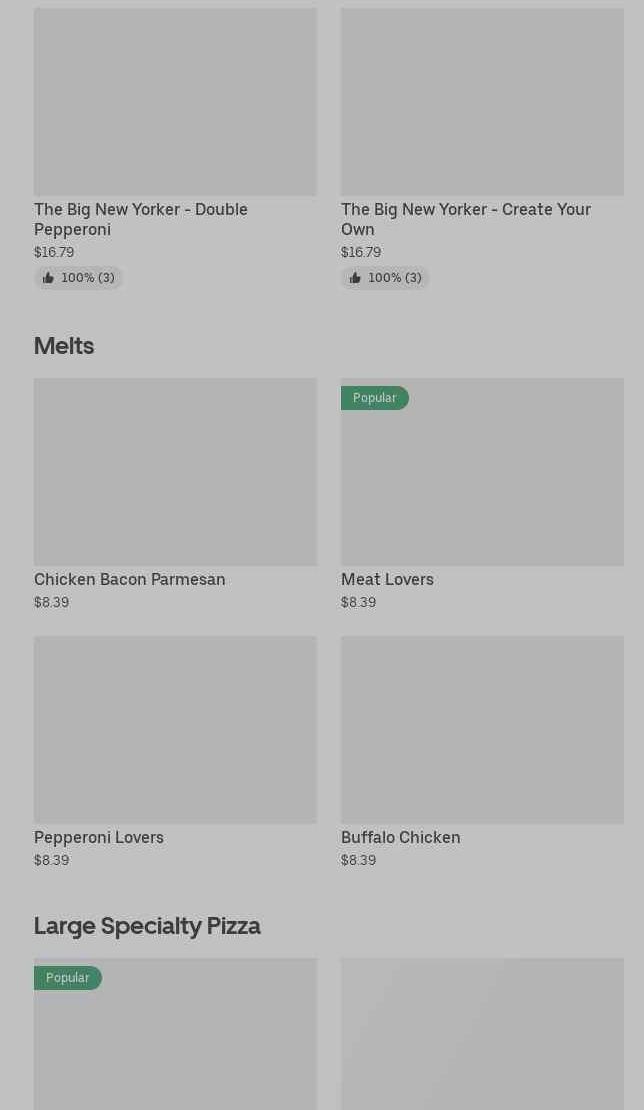Choose the Buffalo Chicken item name
644x1110 pixels.
point(400,837)
